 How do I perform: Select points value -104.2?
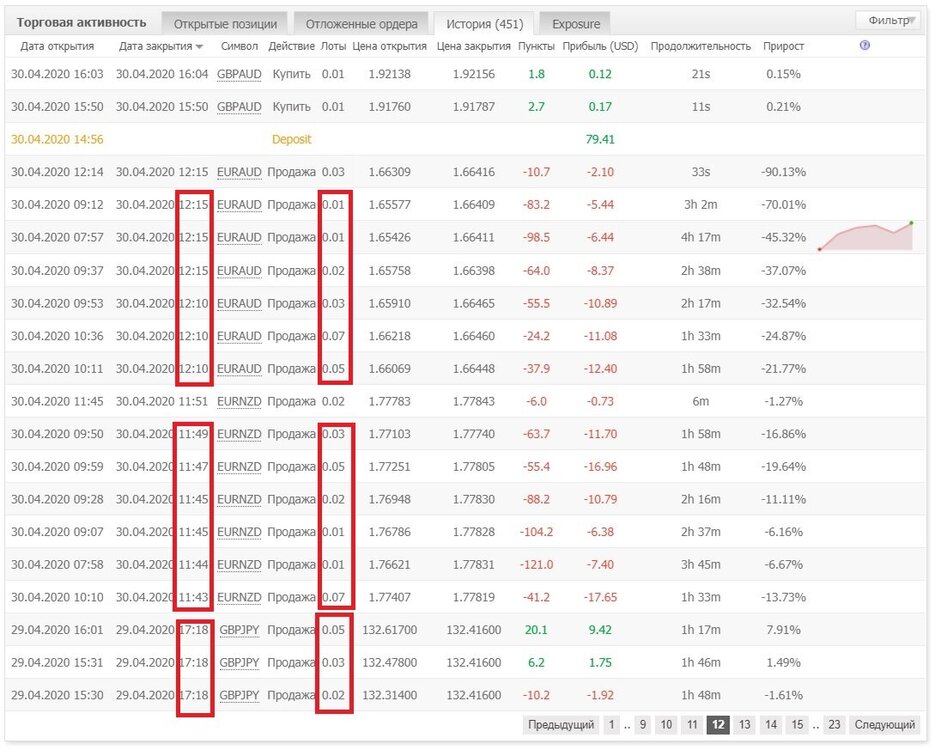[x=536, y=532]
